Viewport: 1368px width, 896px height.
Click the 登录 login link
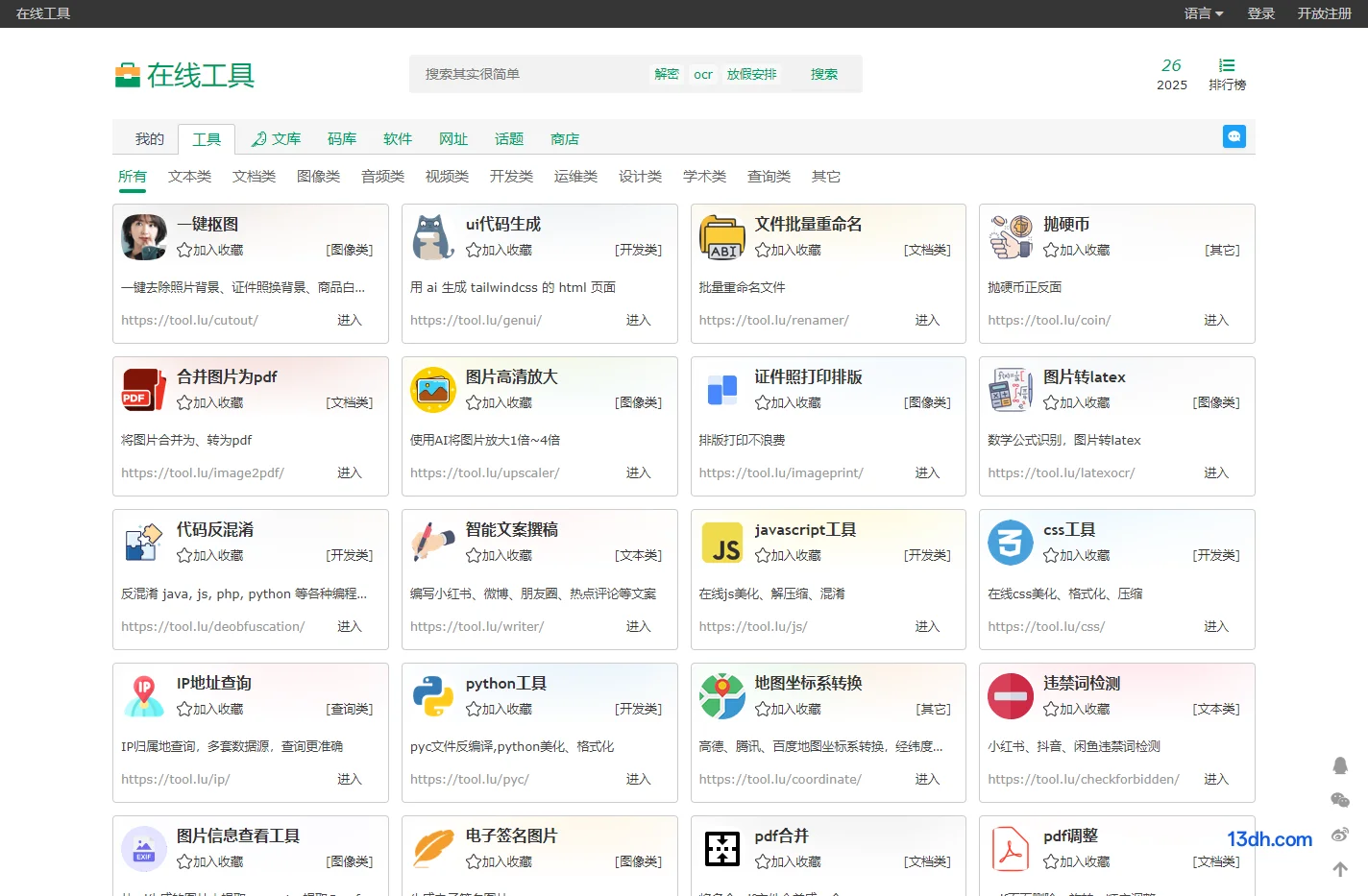coord(1261,13)
